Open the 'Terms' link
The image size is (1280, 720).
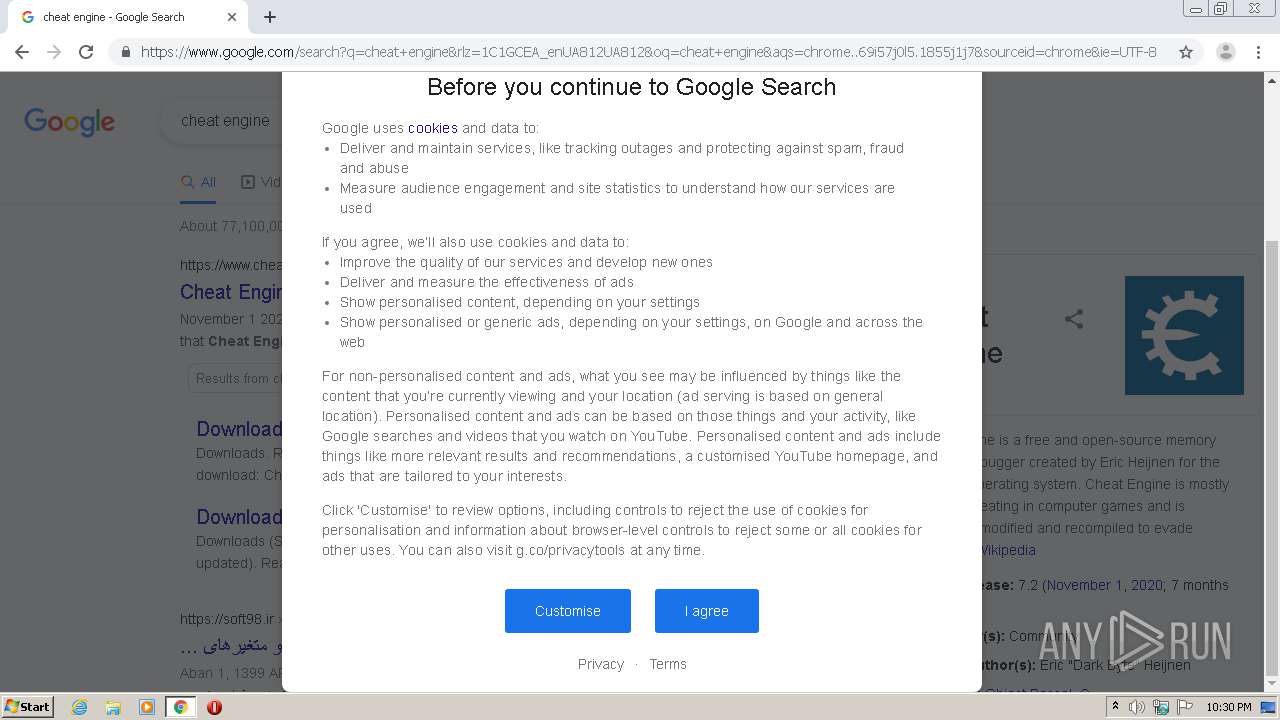(x=668, y=664)
